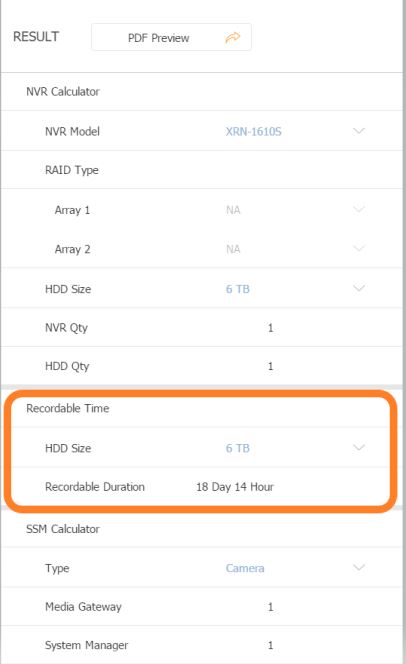Viewport: 406px width, 664px height.
Task: Open the PDF Preview button
Action: tap(171, 37)
